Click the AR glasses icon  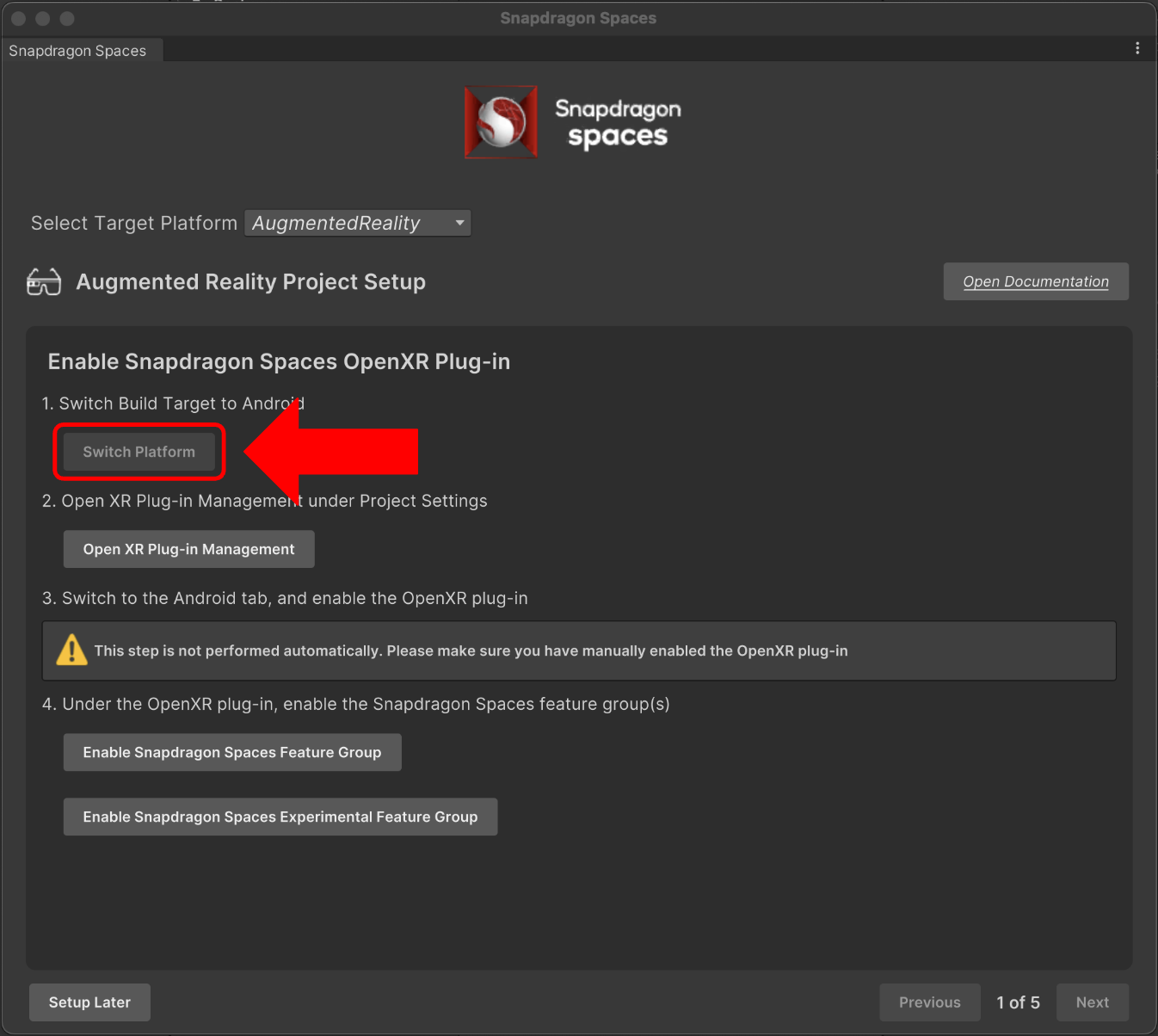click(44, 281)
